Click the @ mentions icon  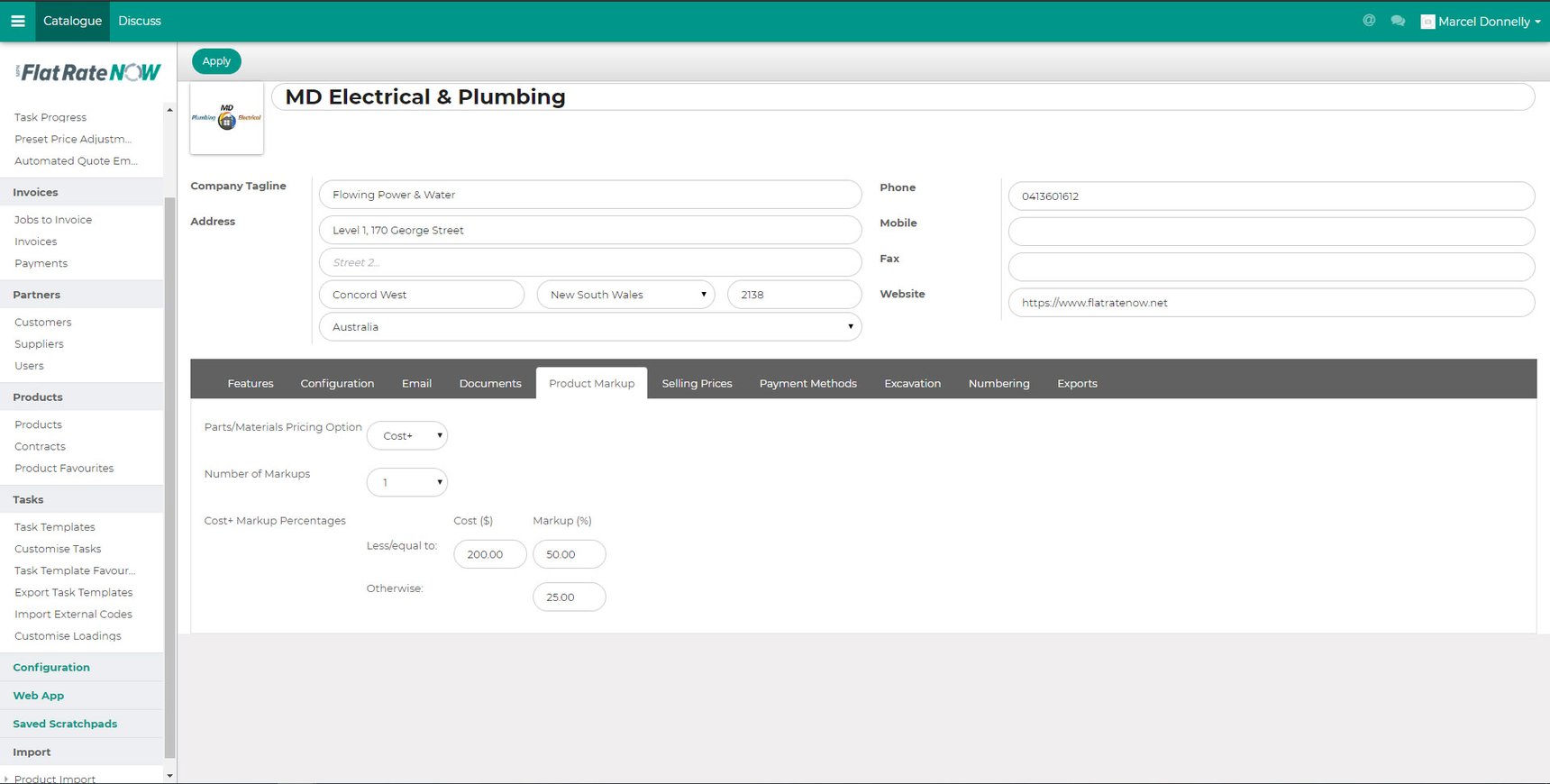pos(1369,21)
